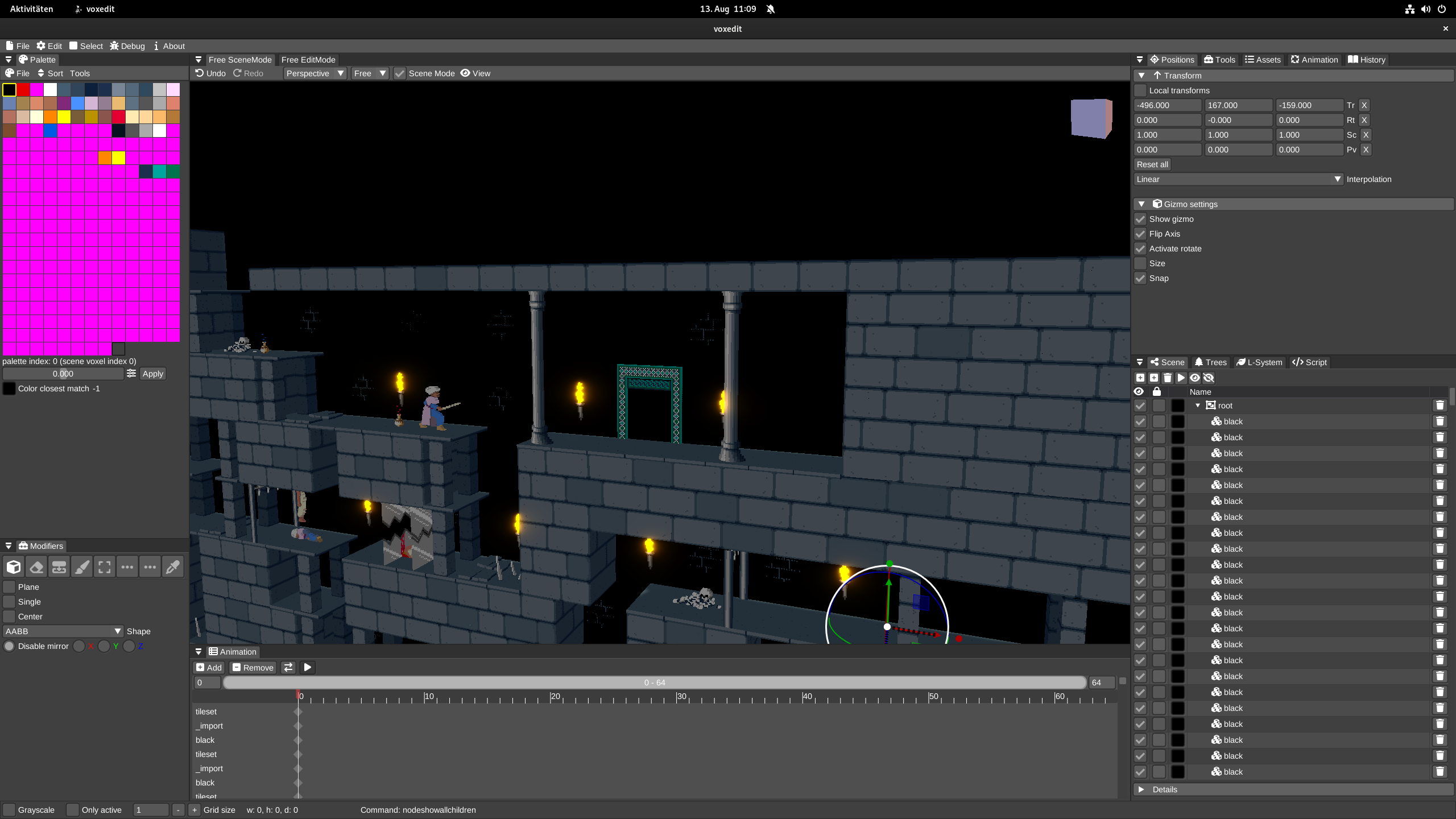Screen dimensions: 1456x819
Task: Click the Reset all button
Action: tap(1152, 164)
